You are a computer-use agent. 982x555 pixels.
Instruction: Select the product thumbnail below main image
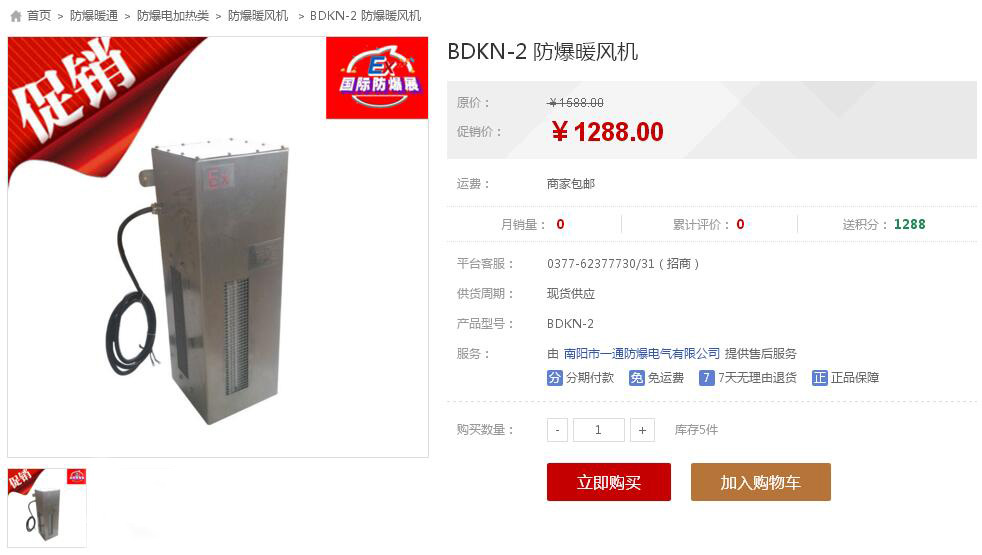click(47, 508)
